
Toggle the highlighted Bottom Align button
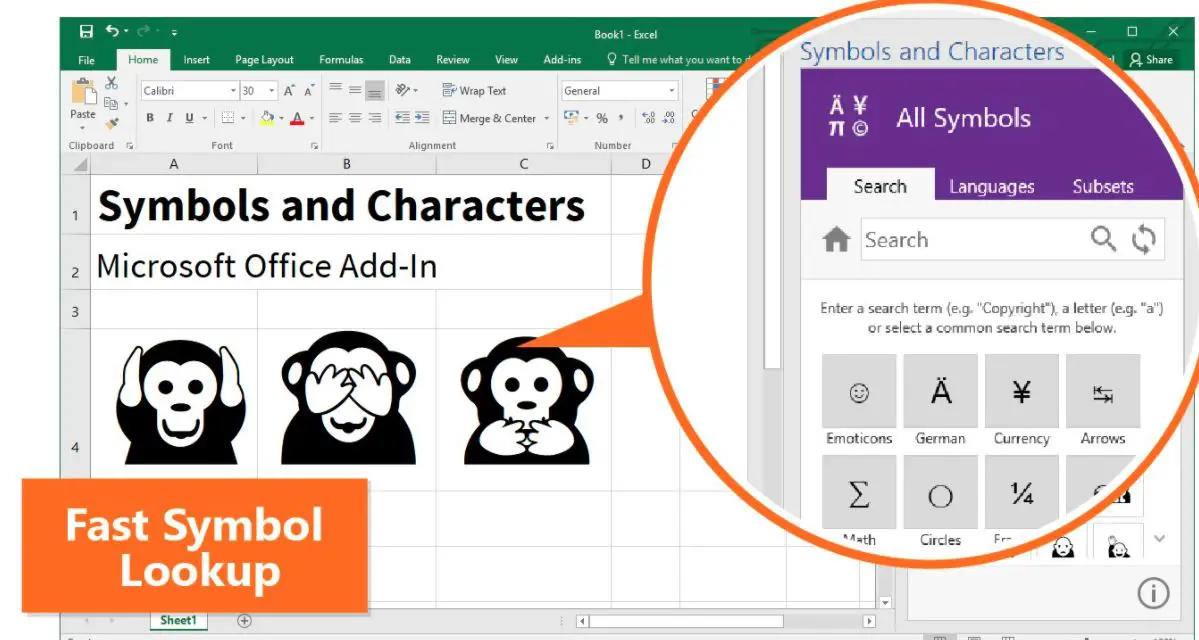[374, 90]
